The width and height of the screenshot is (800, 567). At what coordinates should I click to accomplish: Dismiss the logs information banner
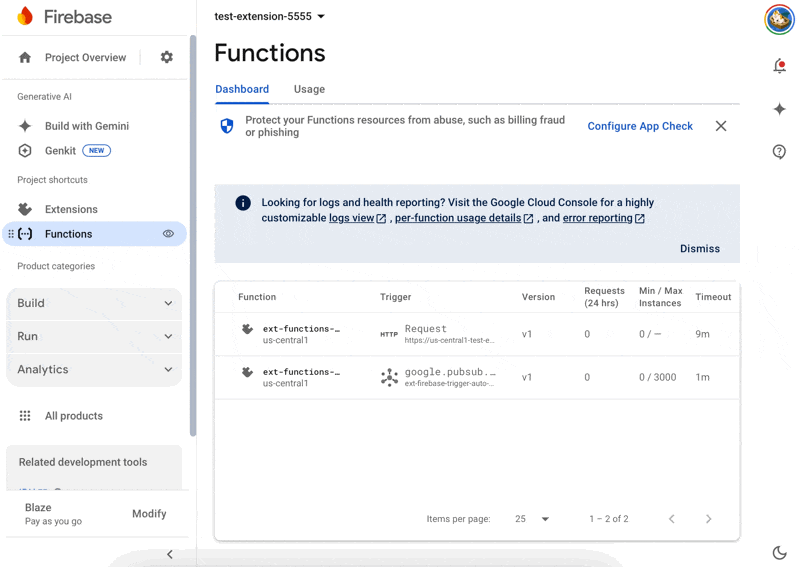click(x=699, y=249)
